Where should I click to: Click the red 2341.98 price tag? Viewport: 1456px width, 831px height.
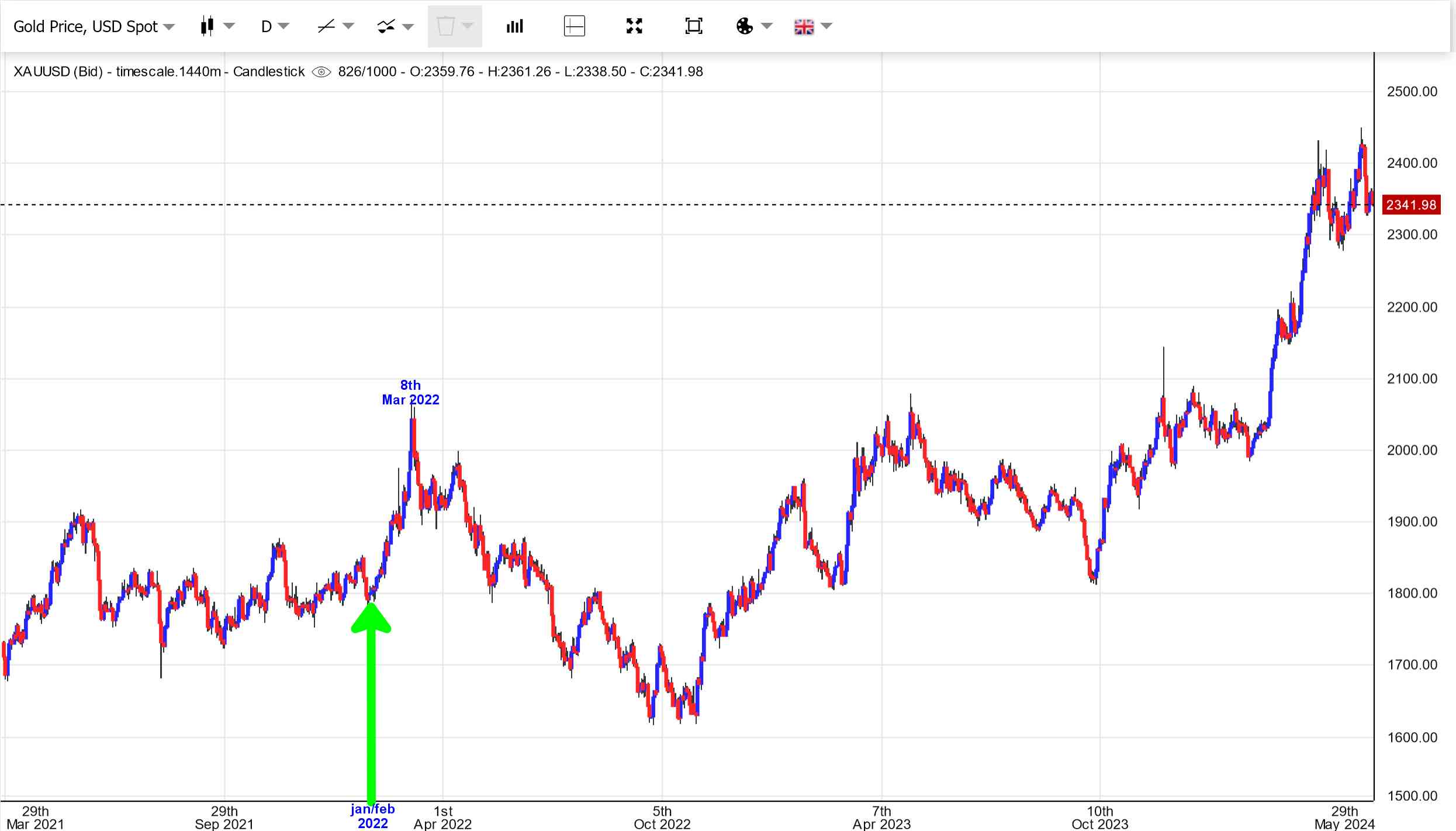1410,205
